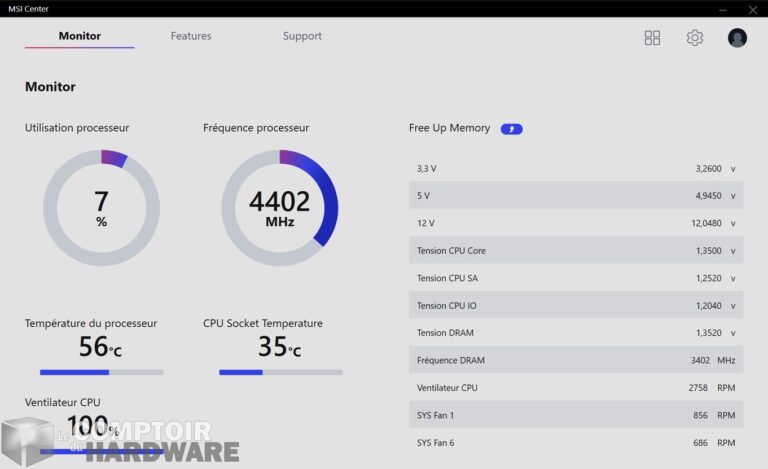Select the 3,3 V row
This screenshot has height=469, width=768.
(x=576, y=168)
